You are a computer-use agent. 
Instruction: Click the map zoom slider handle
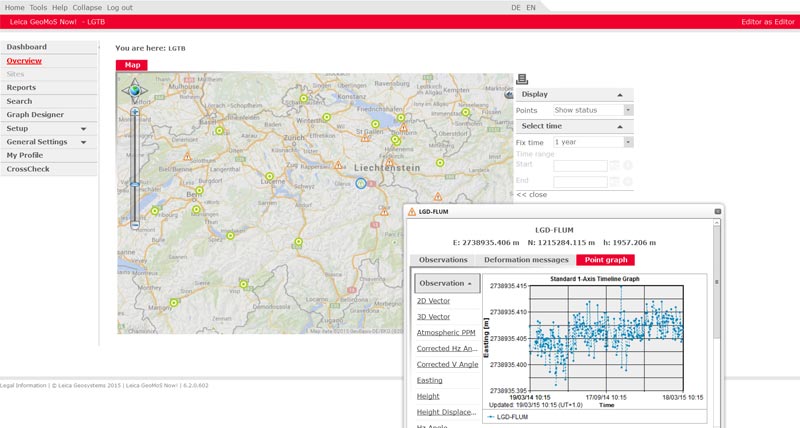pos(134,185)
